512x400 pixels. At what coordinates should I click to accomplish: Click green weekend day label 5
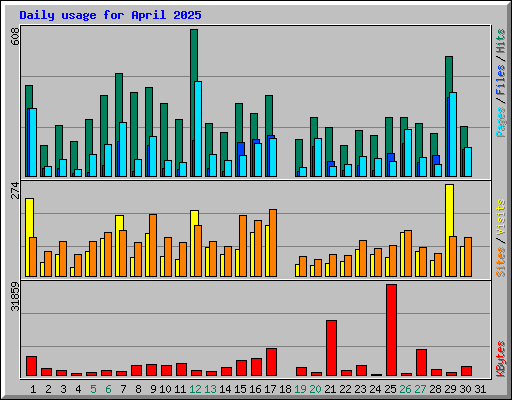(93, 389)
